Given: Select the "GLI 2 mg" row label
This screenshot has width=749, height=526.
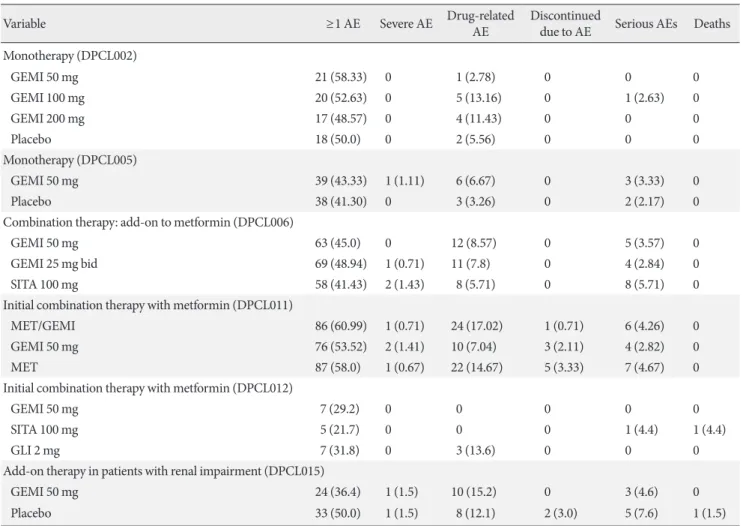Looking at the screenshot, I should (x=35, y=451).
